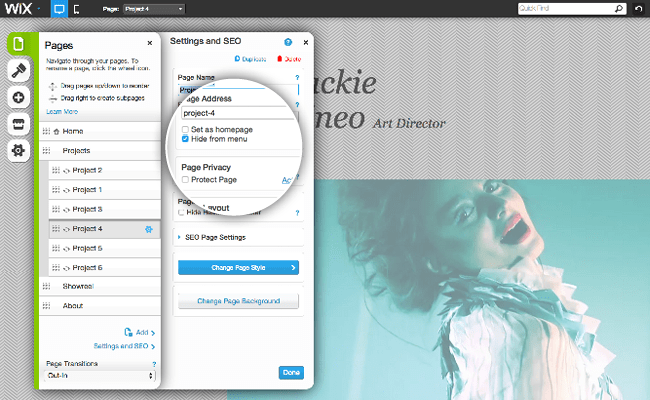Image resolution: width=650 pixels, height=400 pixels.
Task: Select the Project 5 subpage
Action: click(x=104, y=248)
